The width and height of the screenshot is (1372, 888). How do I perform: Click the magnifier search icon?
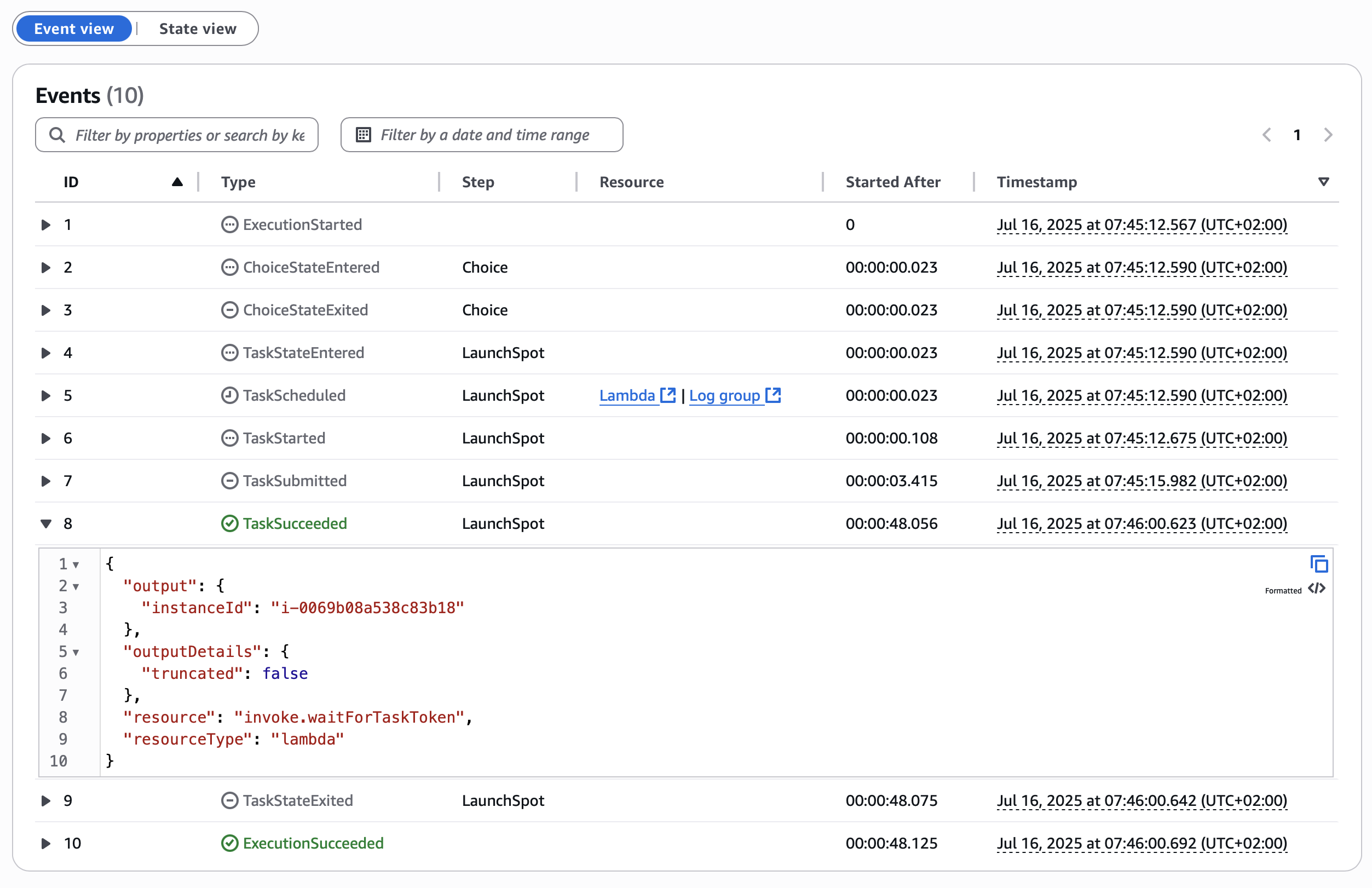tap(56, 135)
